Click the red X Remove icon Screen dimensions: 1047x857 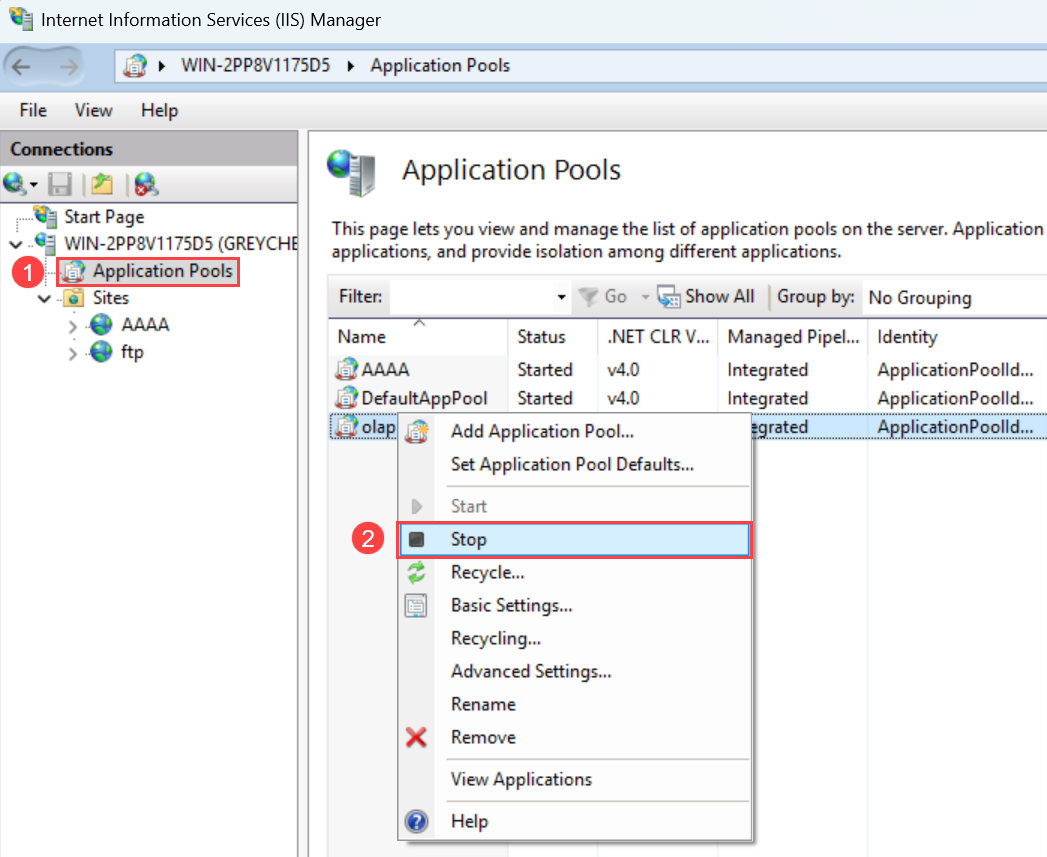(417, 738)
